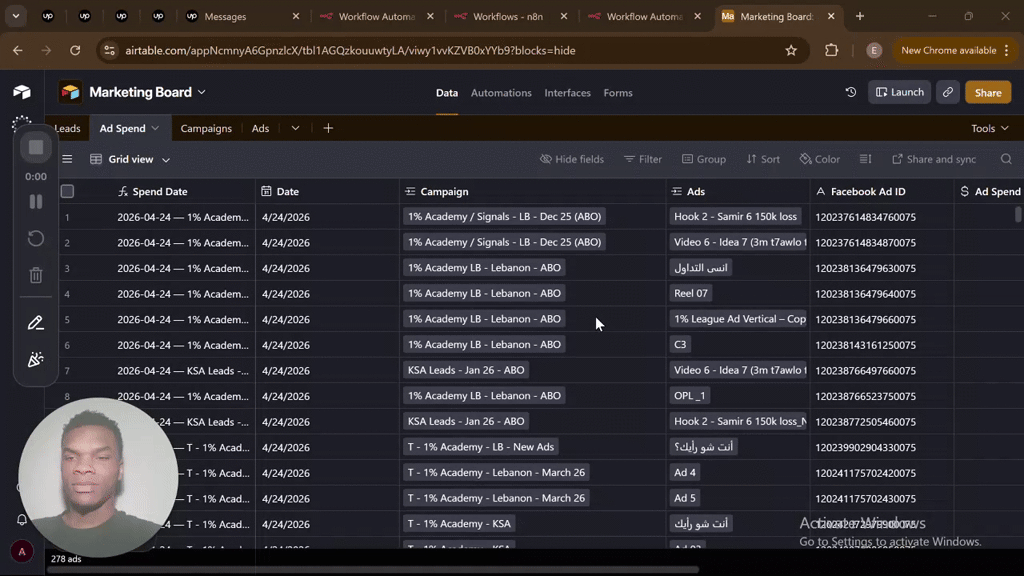The width and height of the screenshot is (1024, 576).
Task: Delete the recording with trash icon
Action: (36, 275)
